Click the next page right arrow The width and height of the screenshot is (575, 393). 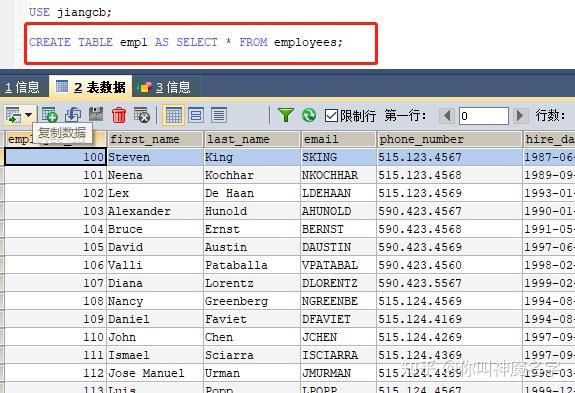tap(520, 116)
